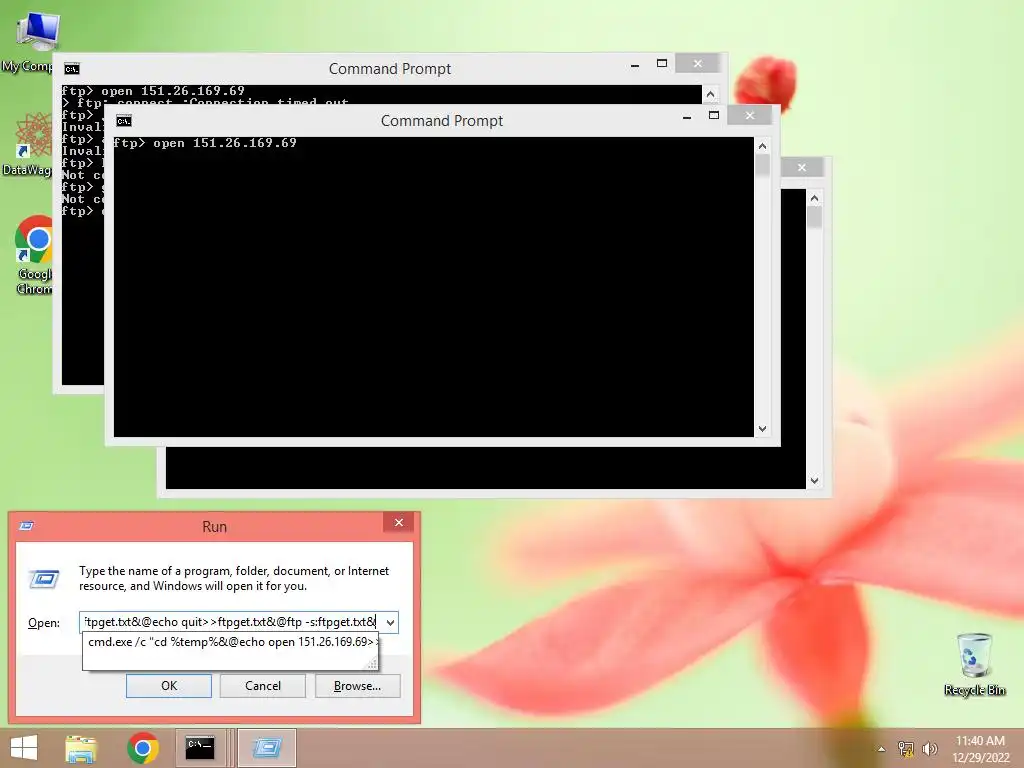Launch Google Chrome from the desktop shortcut
Screen dimensions: 1024x768
[33, 255]
